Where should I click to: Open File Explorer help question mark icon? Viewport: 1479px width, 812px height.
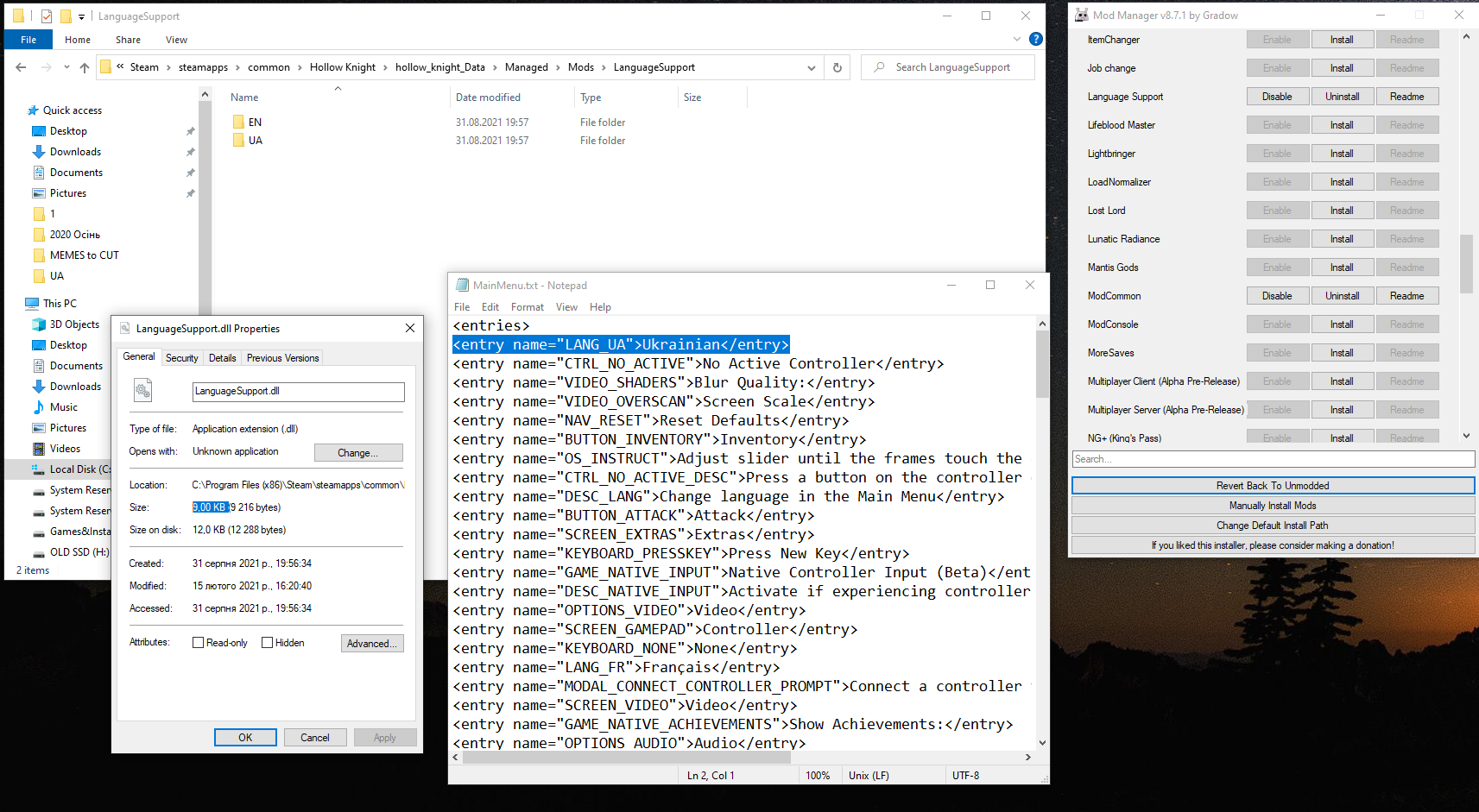pyautogui.click(x=1036, y=39)
